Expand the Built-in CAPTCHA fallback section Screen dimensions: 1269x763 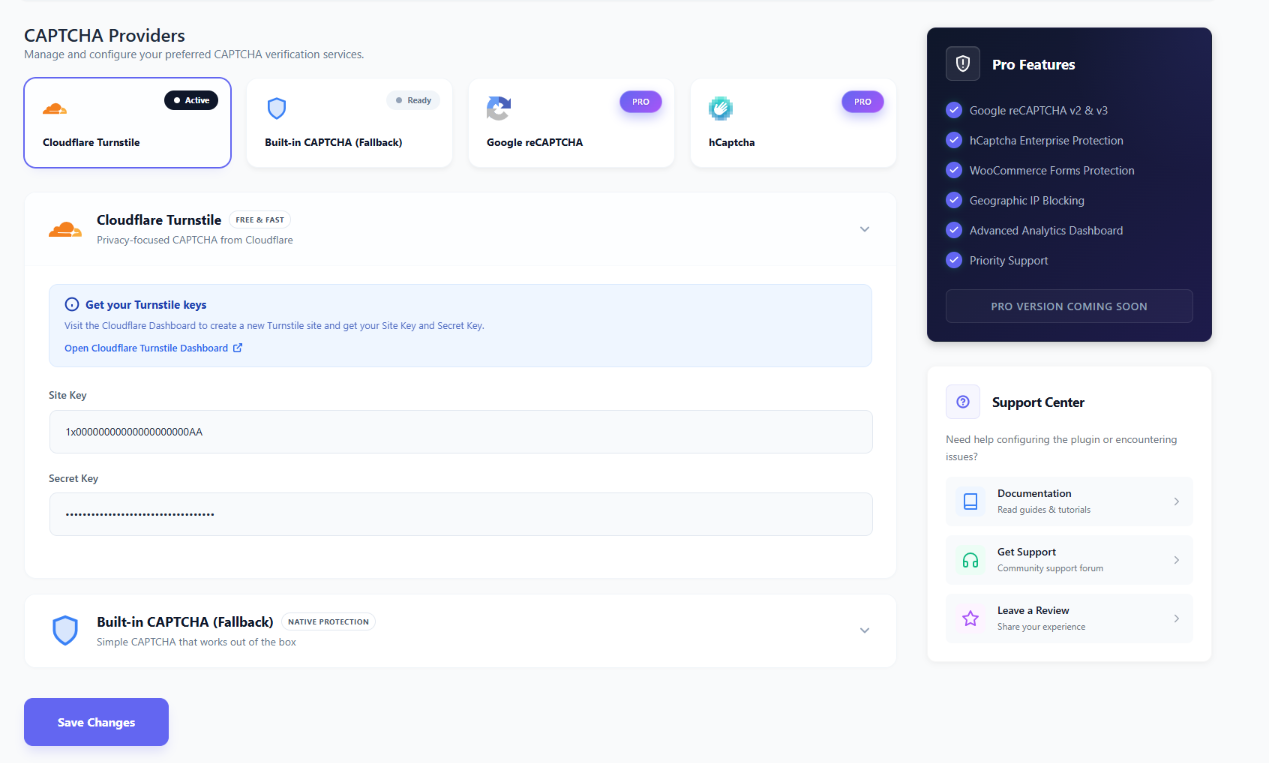pos(864,630)
